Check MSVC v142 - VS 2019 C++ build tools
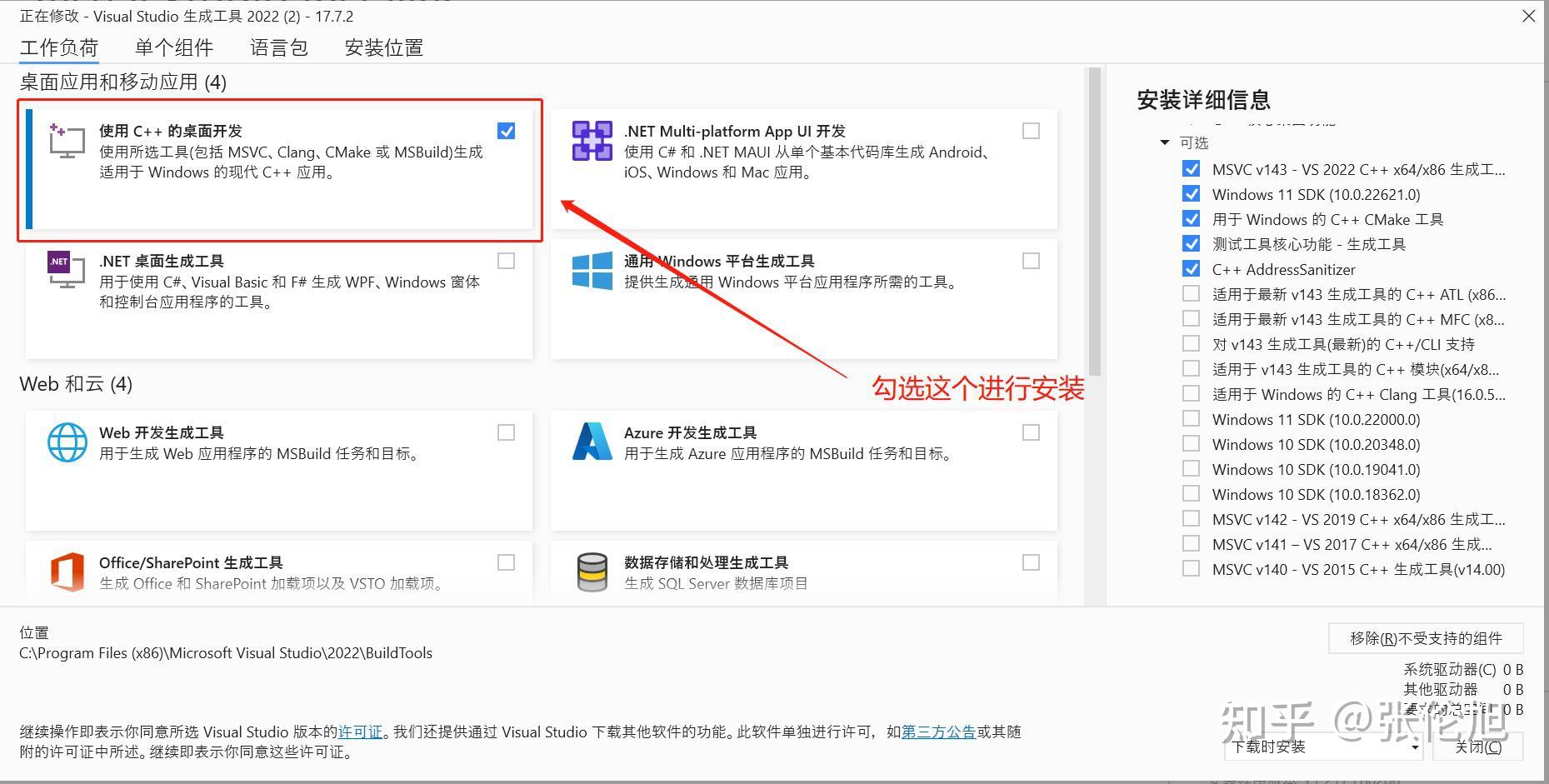 point(1191,518)
